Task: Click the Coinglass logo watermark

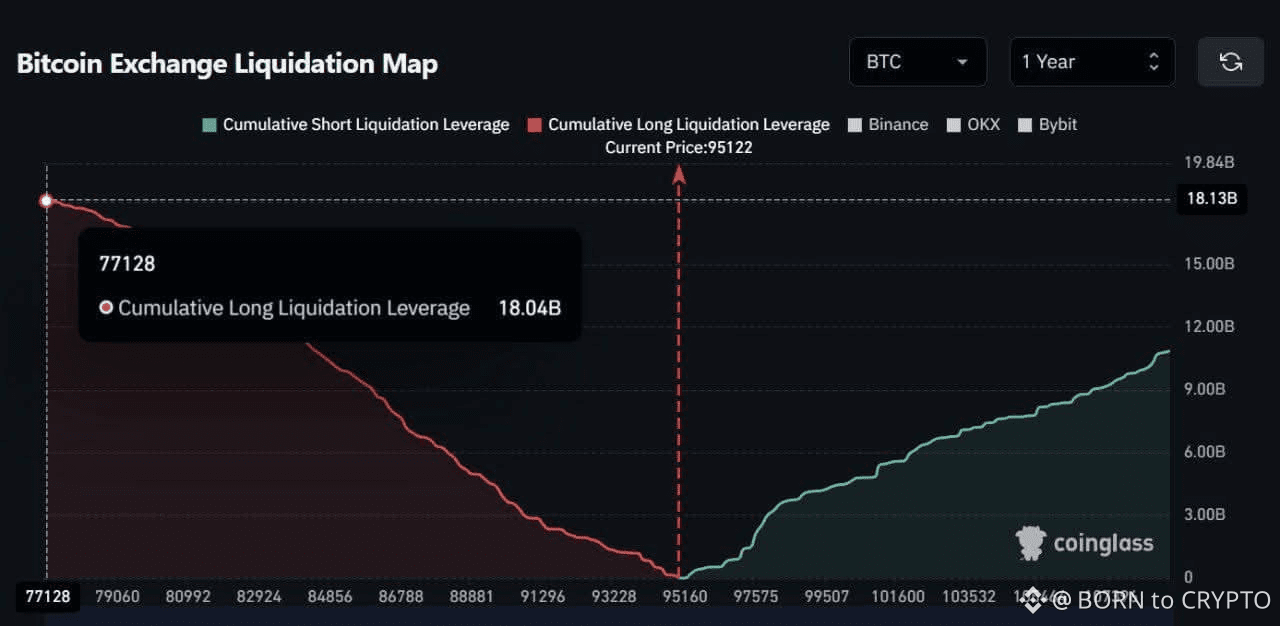Action: coord(1086,543)
